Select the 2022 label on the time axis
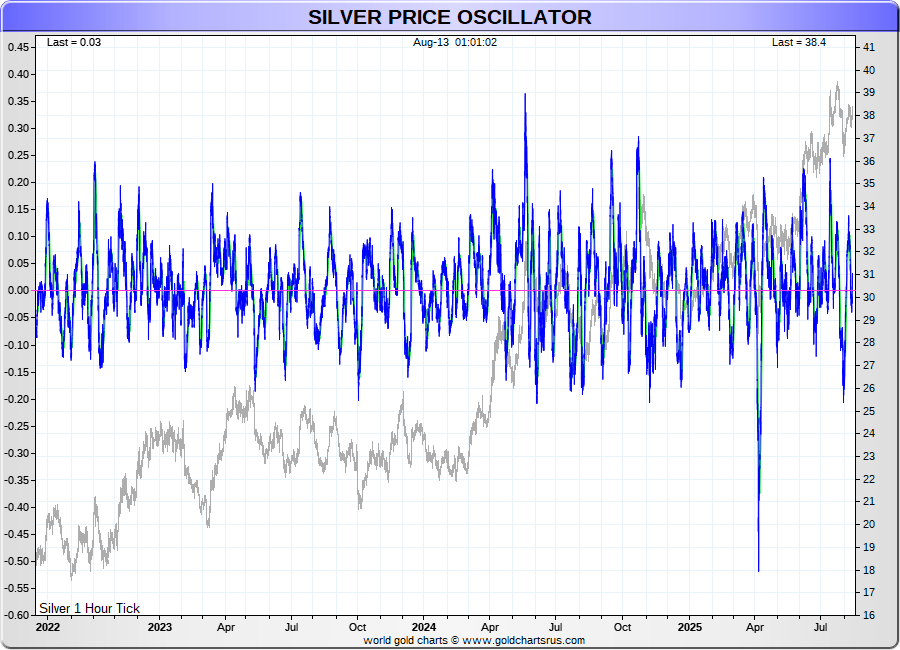The image size is (900, 650). 48,627
